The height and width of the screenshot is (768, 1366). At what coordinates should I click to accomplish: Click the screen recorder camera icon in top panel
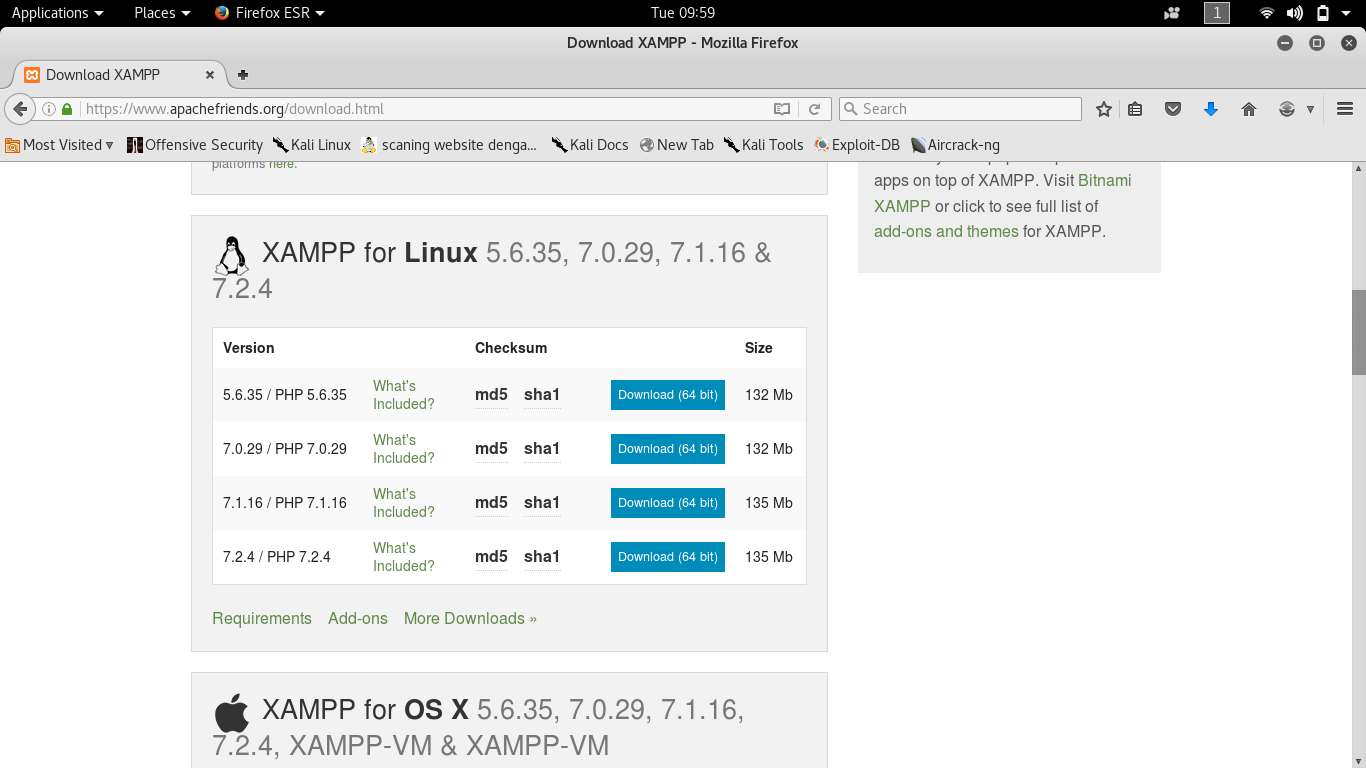[x=1173, y=13]
